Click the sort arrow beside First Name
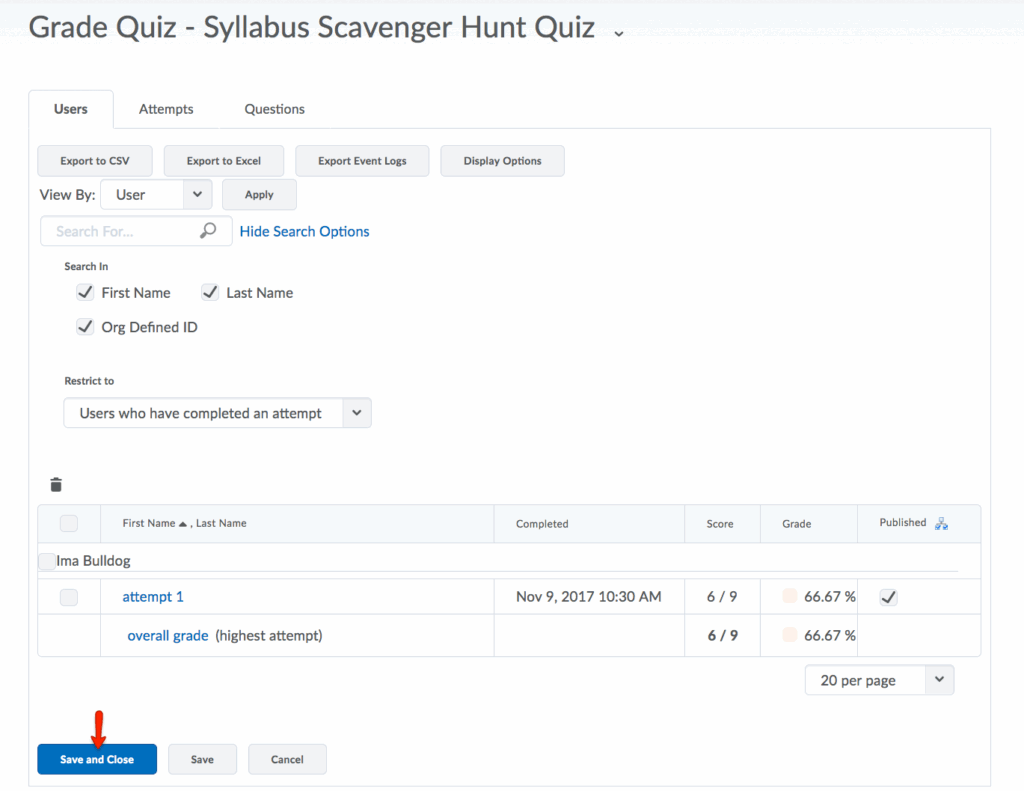This screenshot has width=1024, height=791. pyautogui.click(x=183, y=523)
